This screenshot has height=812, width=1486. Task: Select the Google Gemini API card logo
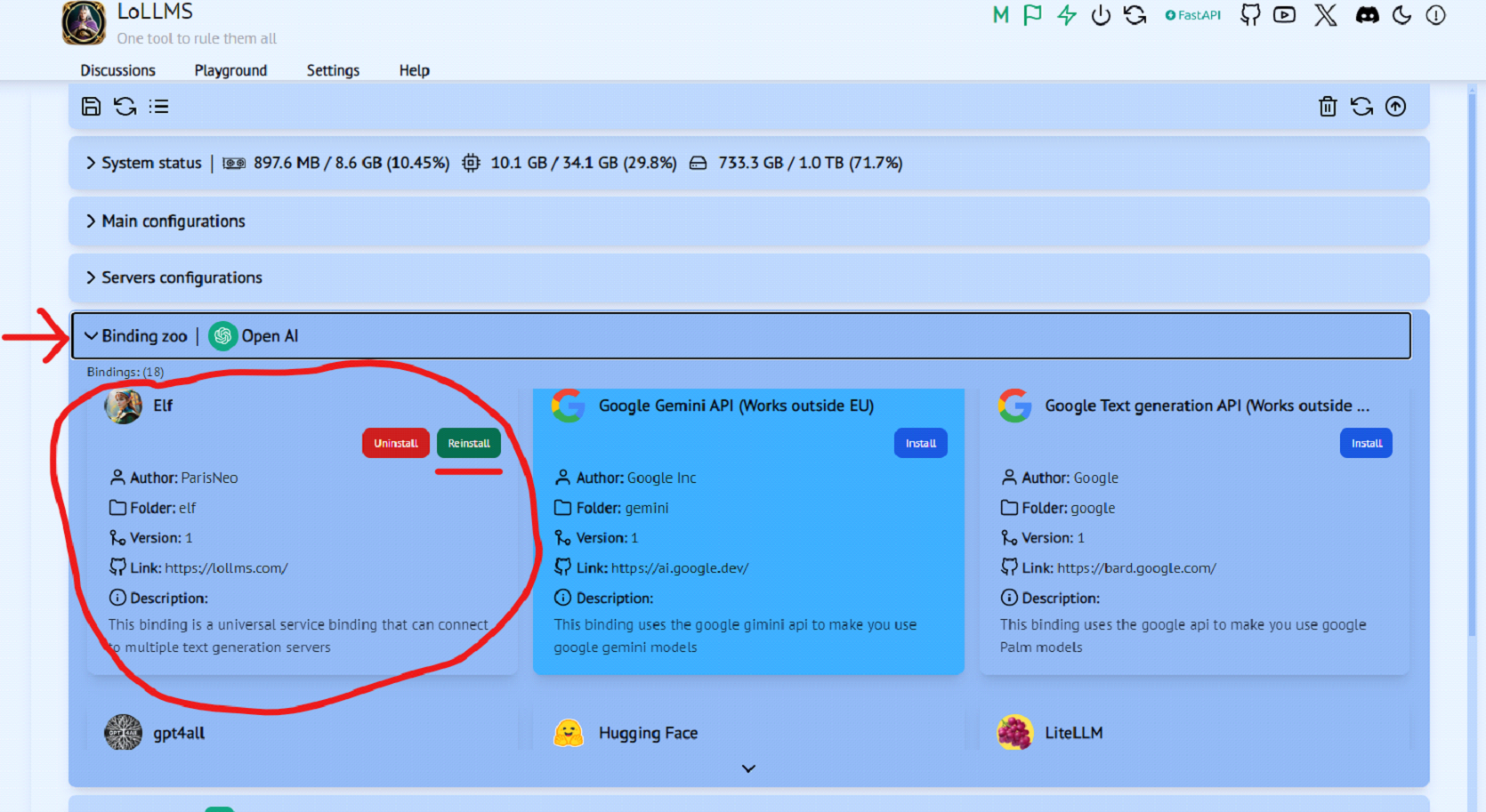(568, 406)
